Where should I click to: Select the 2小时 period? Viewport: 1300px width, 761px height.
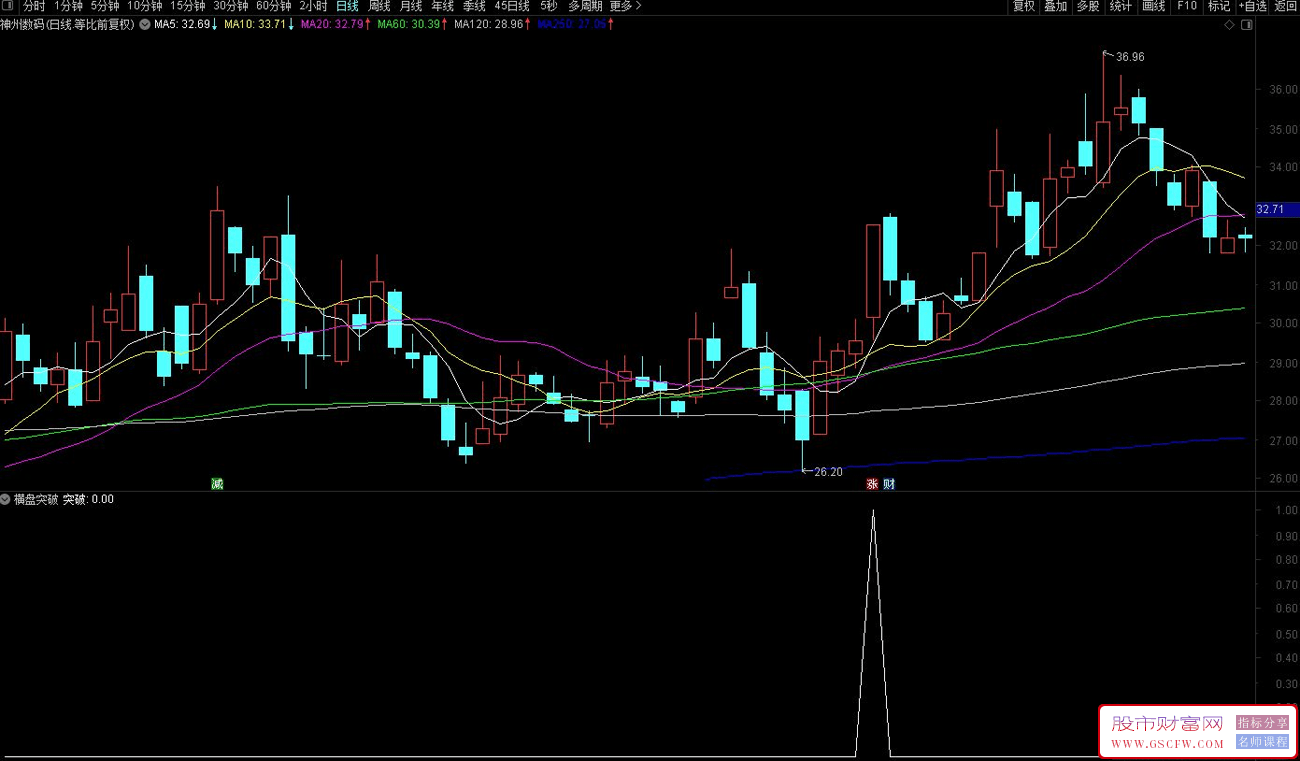click(313, 6)
